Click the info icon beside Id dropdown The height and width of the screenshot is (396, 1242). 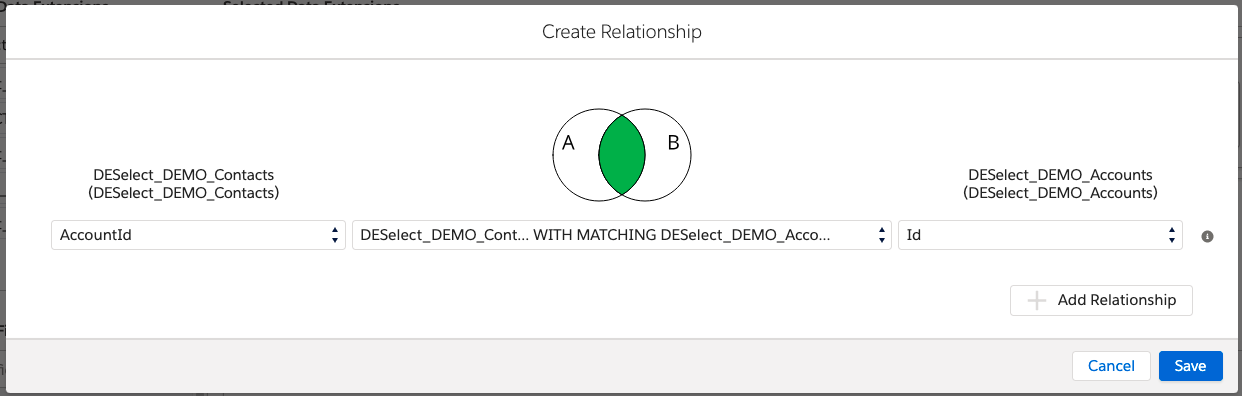click(x=1207, y=236)
